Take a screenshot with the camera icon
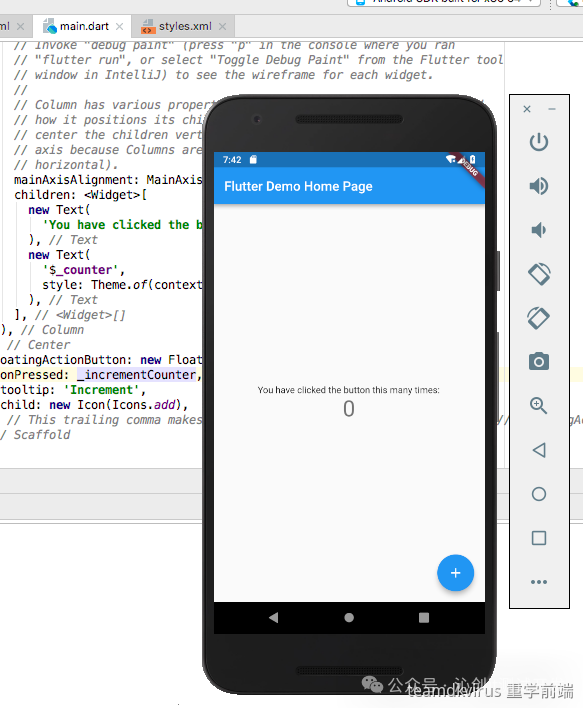 (539, 362)
